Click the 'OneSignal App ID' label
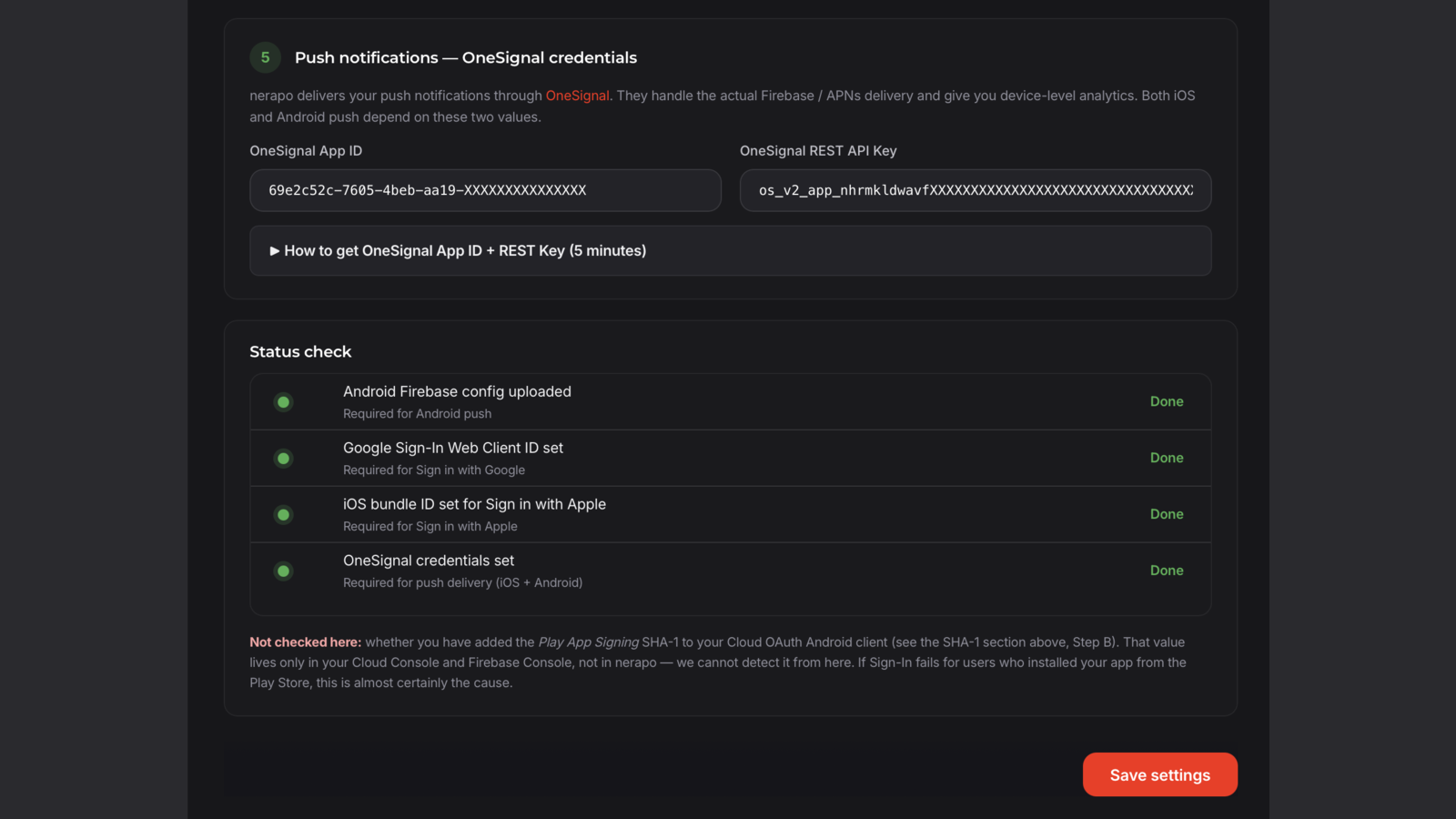The height and width of the screenshot is (819, 1456). click(x=306, y=151)
